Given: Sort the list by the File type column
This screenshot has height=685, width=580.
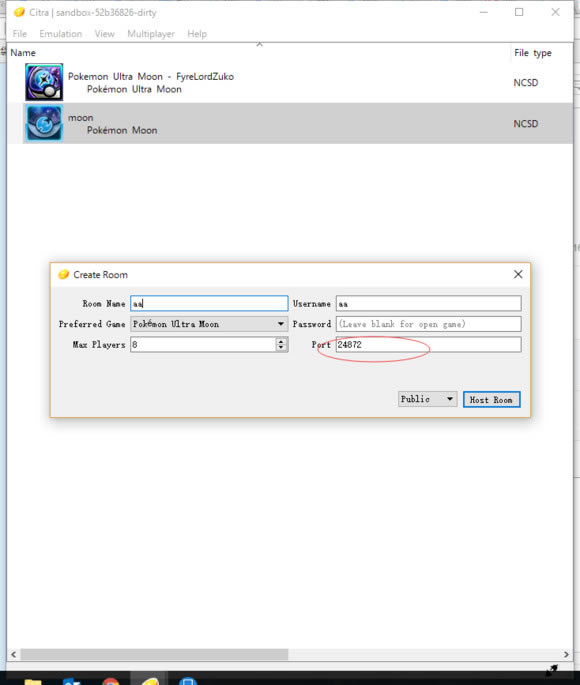Looking at the screenshot, I should 532,53.
